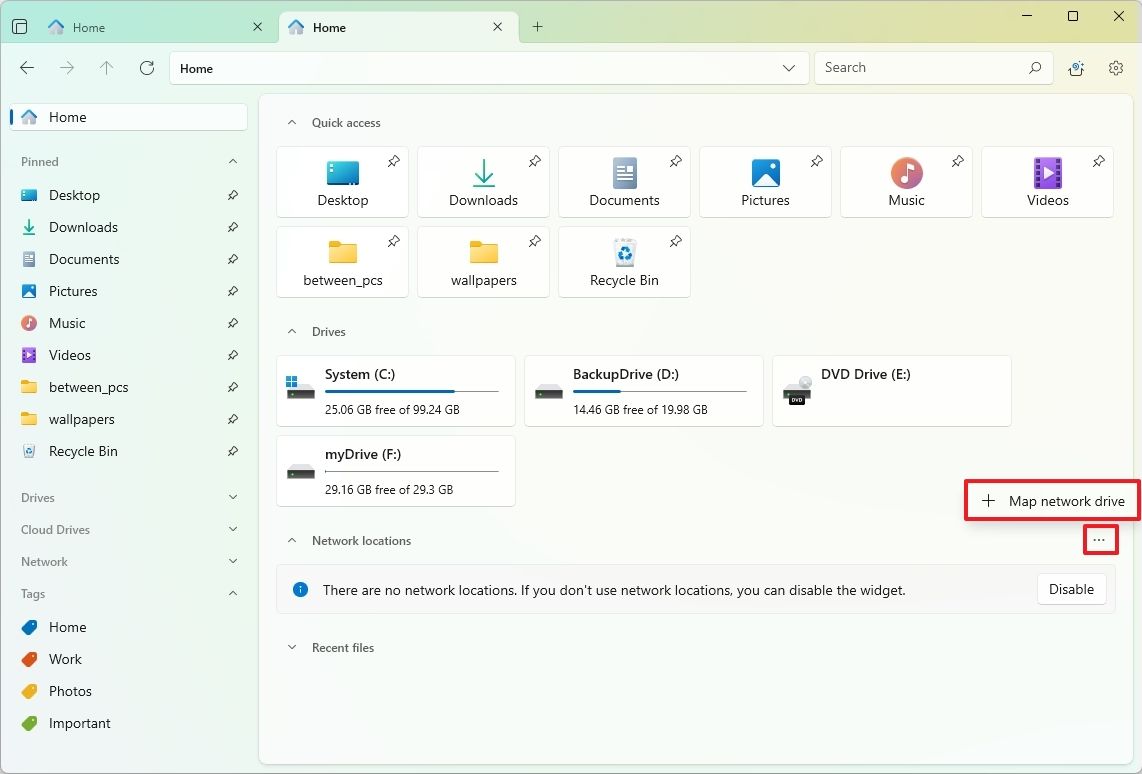This screenshot has height=774, width=1142.
Task: Disable the network locations widget
Action: click(x=1071, y=589)
